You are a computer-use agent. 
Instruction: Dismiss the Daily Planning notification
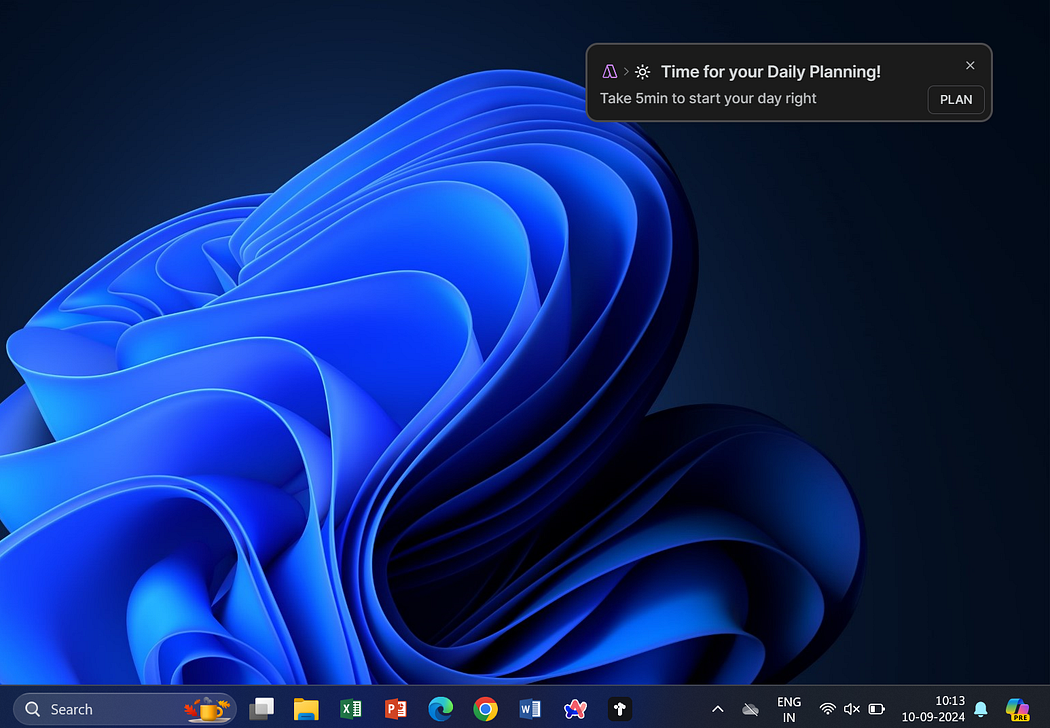coord(970,65)
